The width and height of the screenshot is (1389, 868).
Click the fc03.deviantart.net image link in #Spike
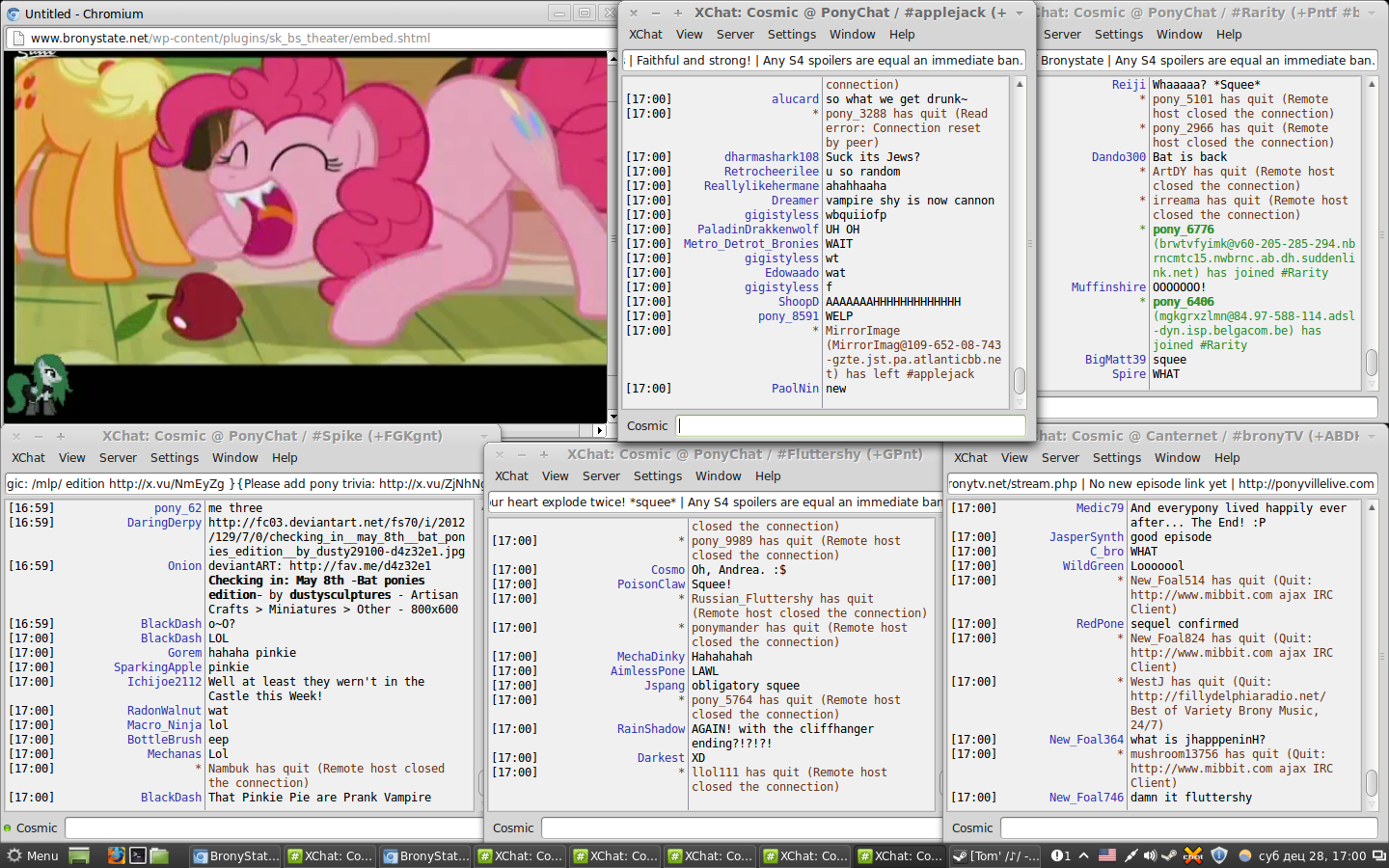[x=337, y=537]
